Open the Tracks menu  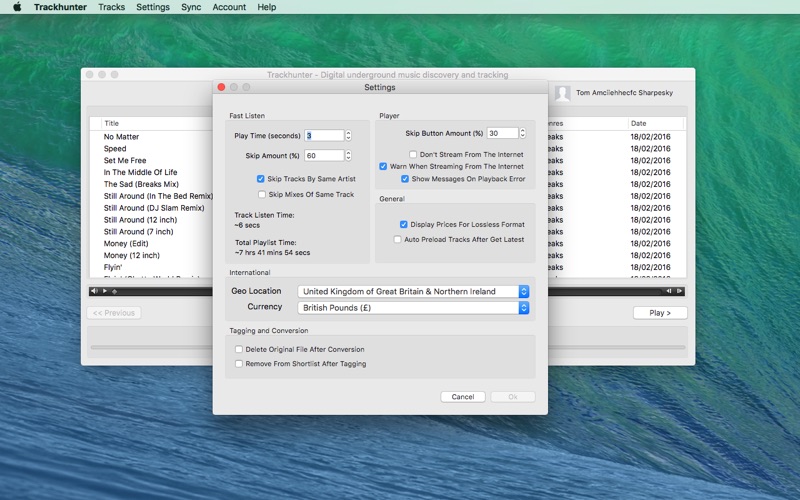(x=111, y=7)
